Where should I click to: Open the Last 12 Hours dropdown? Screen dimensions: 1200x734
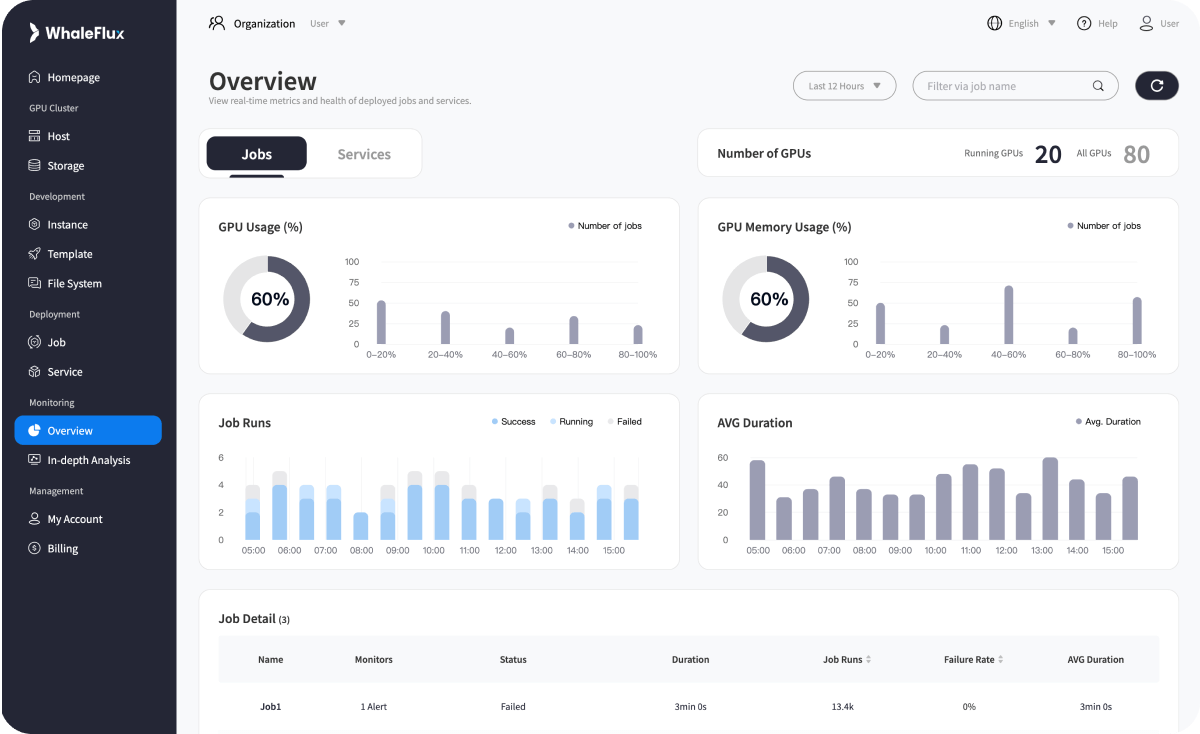[844, 86]
